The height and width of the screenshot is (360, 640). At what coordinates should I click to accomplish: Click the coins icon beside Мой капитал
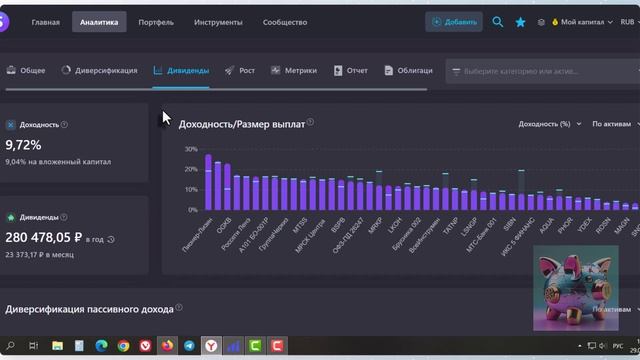tap(541, 22)
